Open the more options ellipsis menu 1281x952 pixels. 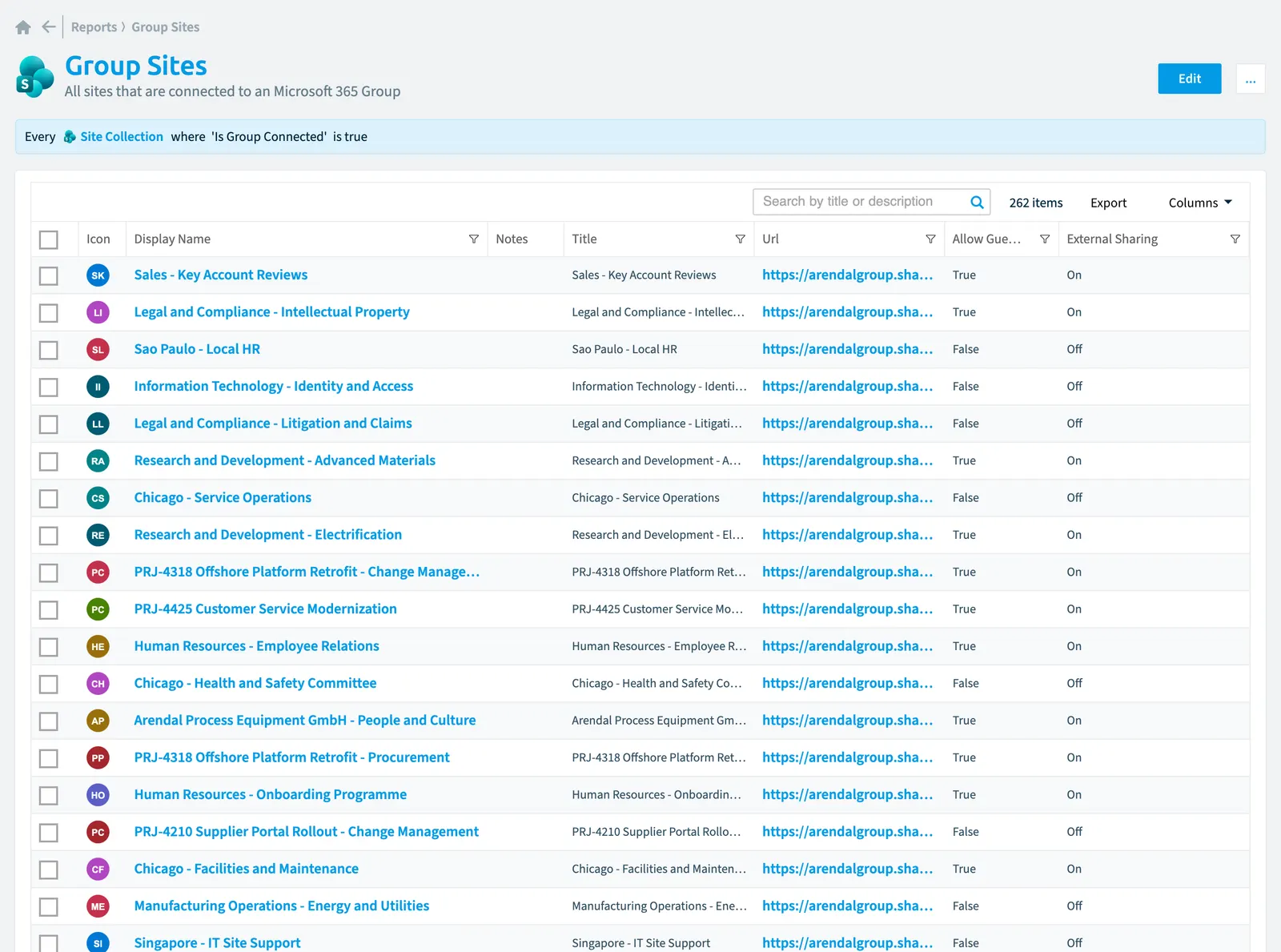point(1251,78)
